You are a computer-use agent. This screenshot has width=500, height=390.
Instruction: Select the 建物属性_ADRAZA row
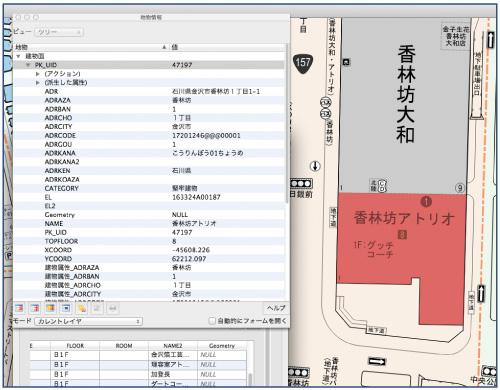pyautogui.click(x=149, y=267)
